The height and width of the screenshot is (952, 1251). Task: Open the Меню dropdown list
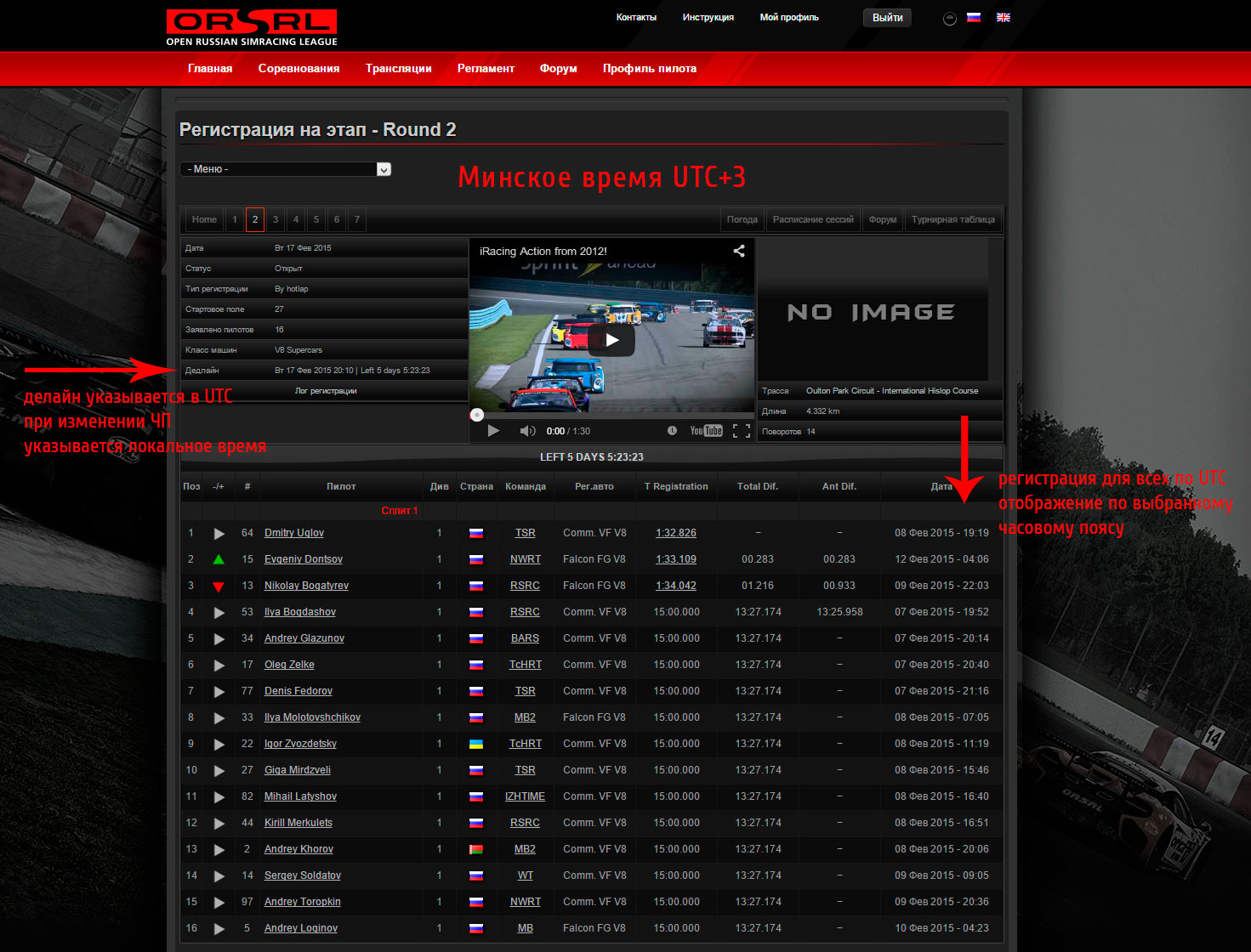pos(285,169)
